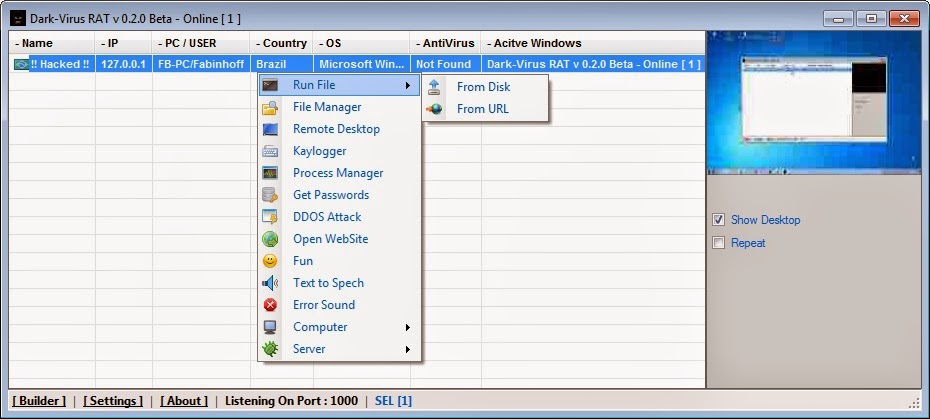
Task: Open the [ Builder ] link
Action: click(39, 401)
